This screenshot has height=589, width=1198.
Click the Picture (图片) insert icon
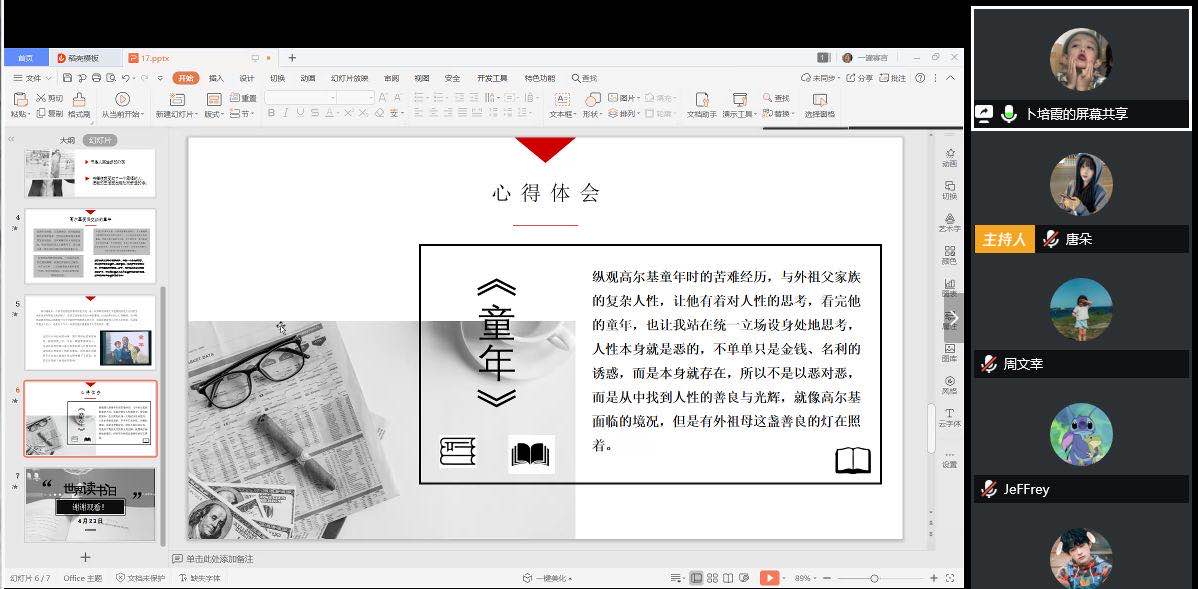614,98
